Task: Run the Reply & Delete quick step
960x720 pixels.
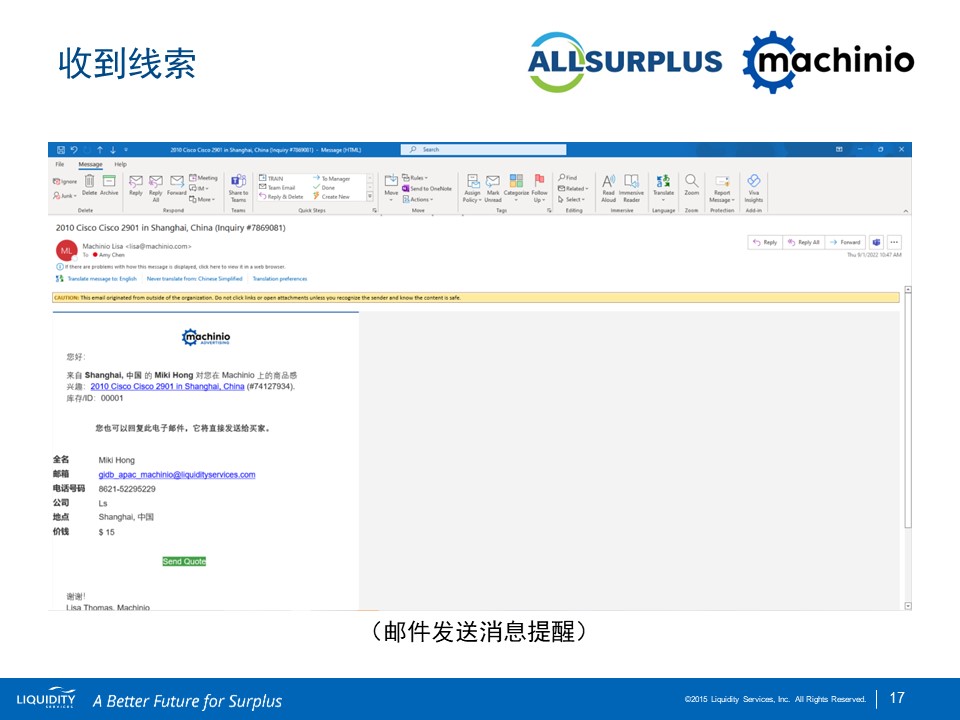Action: [x=282, y=197]
